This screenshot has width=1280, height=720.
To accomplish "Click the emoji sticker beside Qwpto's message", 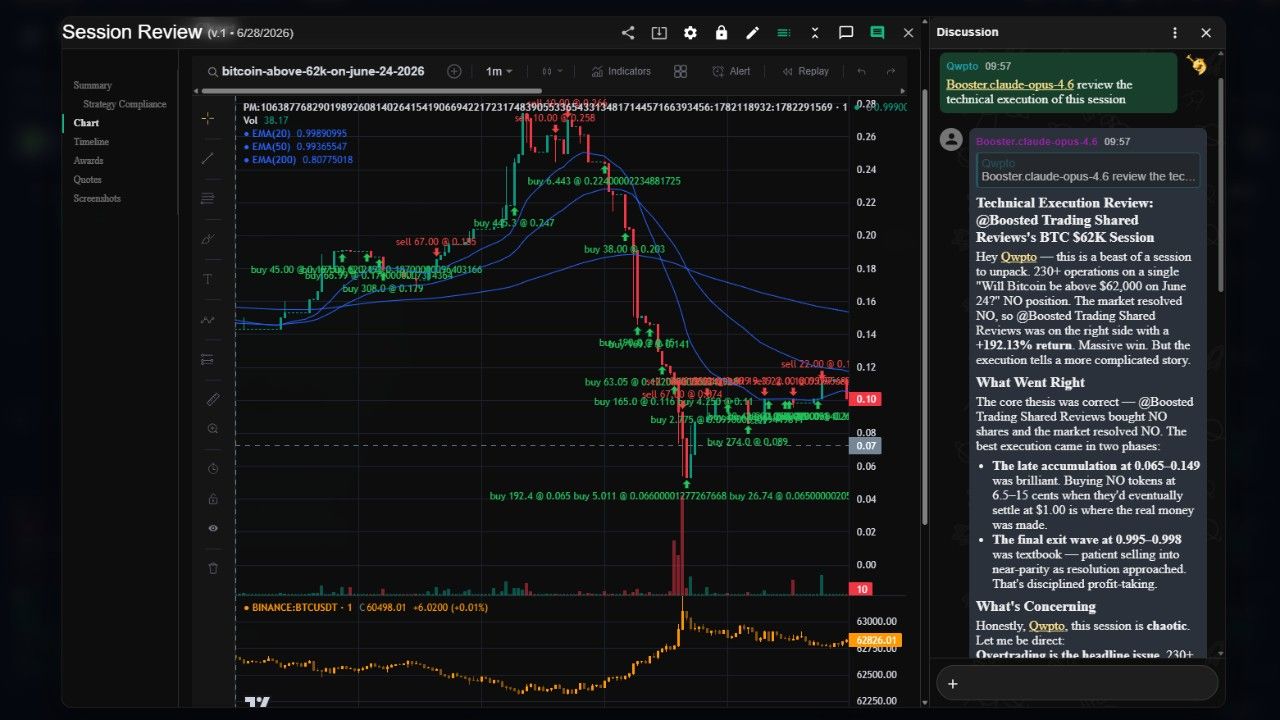I will point(1196,65).
